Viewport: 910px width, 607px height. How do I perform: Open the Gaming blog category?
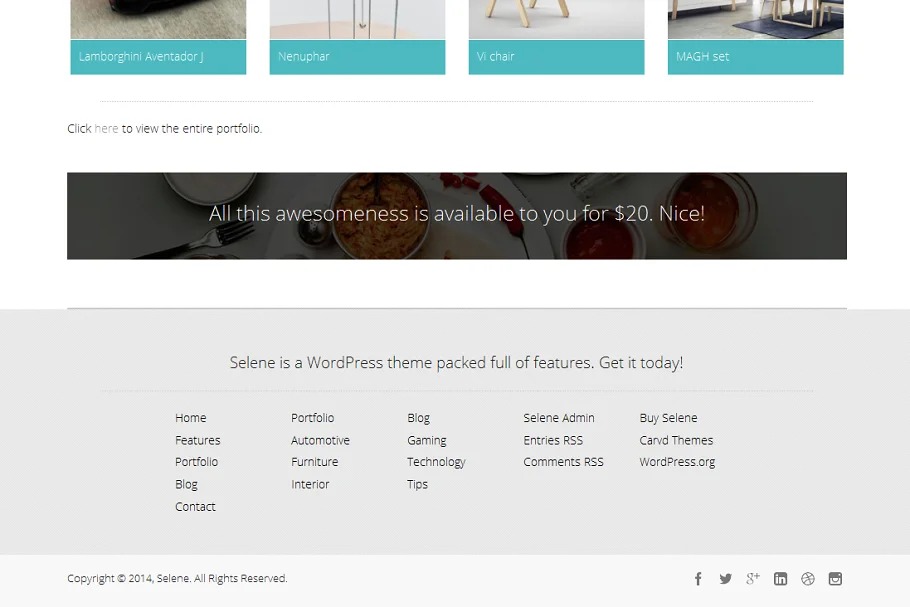point(426,440)
